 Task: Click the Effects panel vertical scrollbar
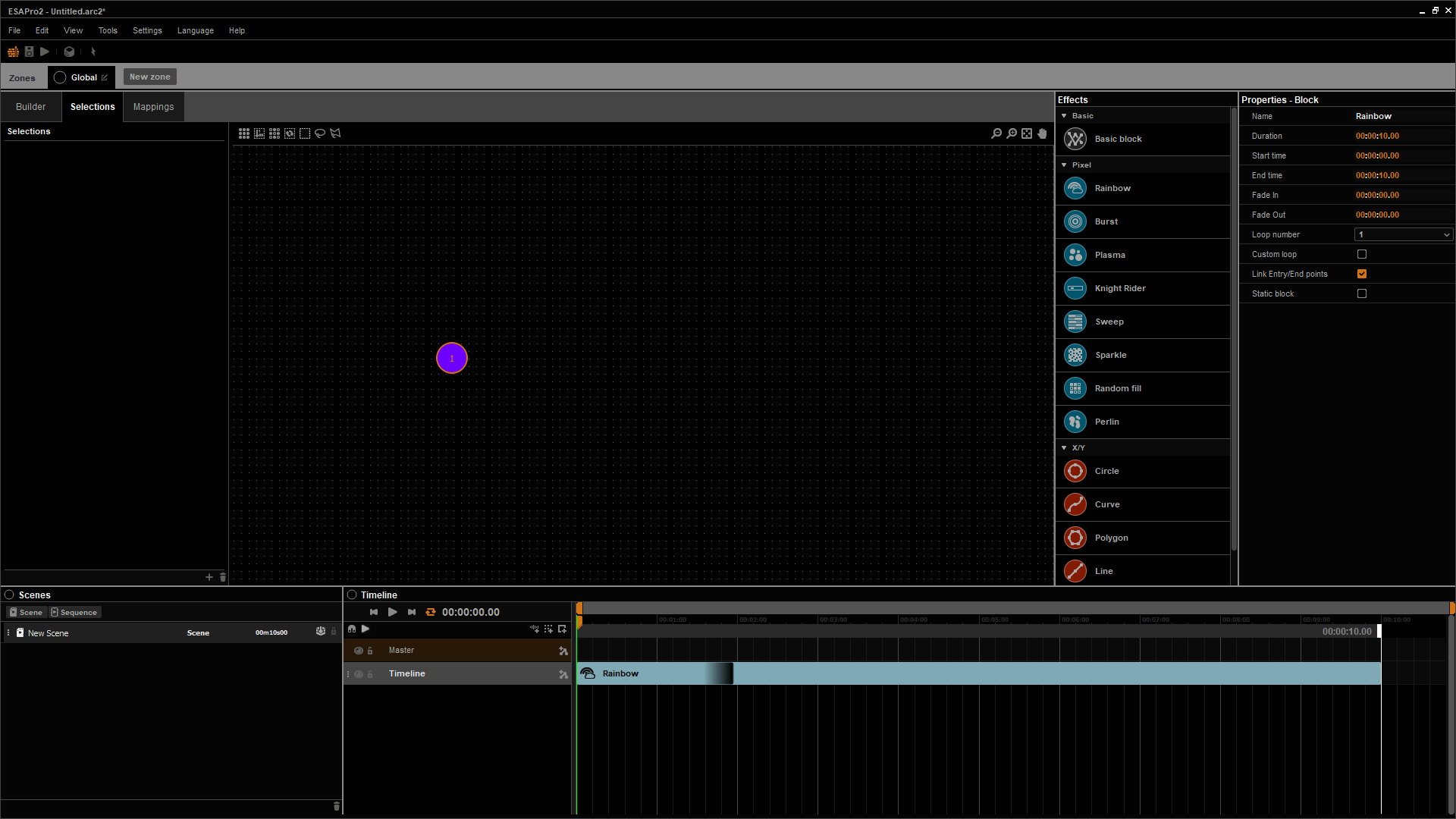1234,330
